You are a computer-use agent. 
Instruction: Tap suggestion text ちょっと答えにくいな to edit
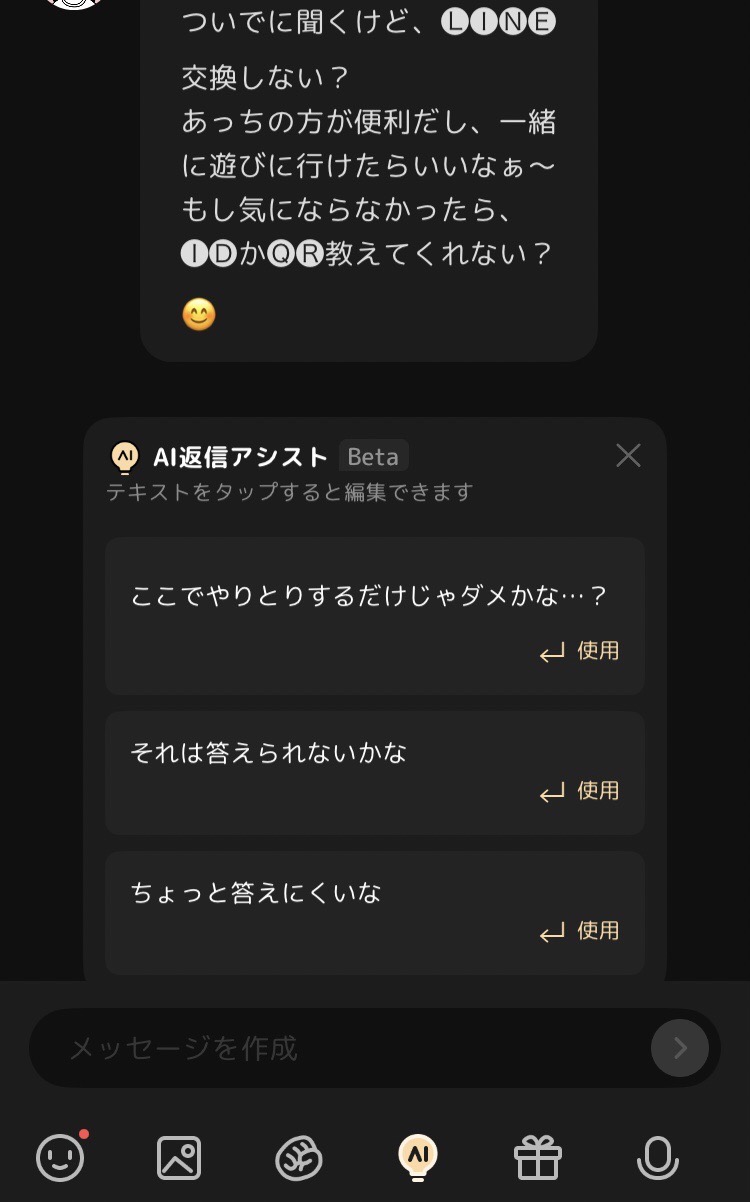pyautogui.click(x=256, y=893)
